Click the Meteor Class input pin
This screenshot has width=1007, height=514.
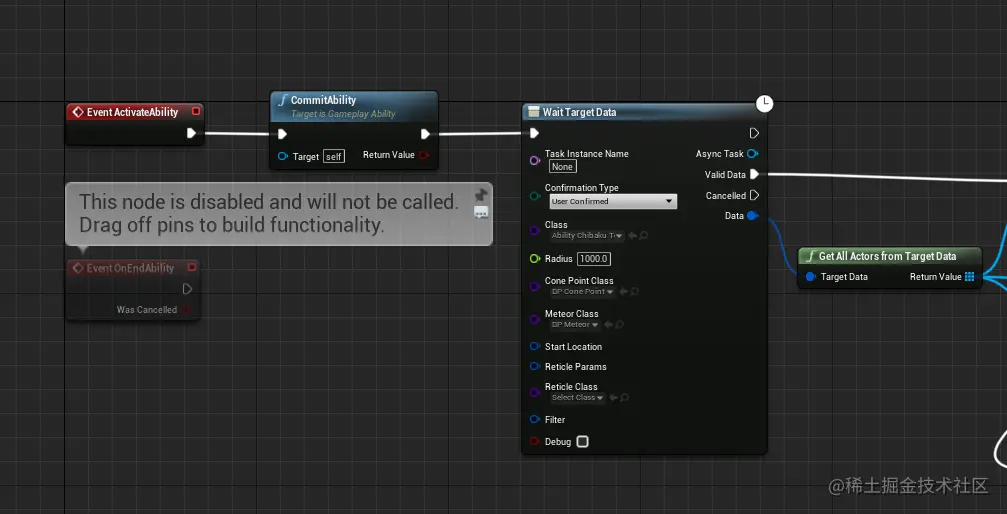click(534, 319)
